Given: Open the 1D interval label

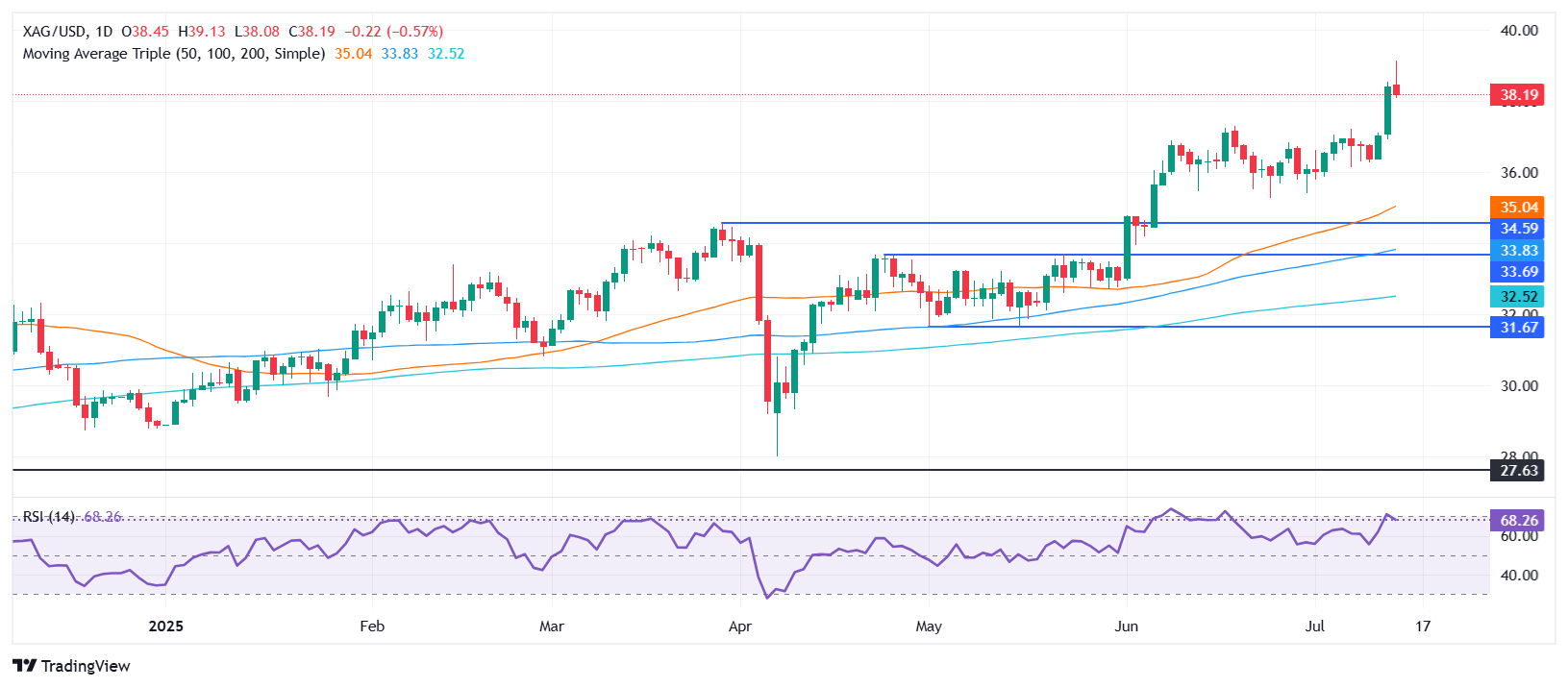Looking at the screenshot, I should point(105,32).
